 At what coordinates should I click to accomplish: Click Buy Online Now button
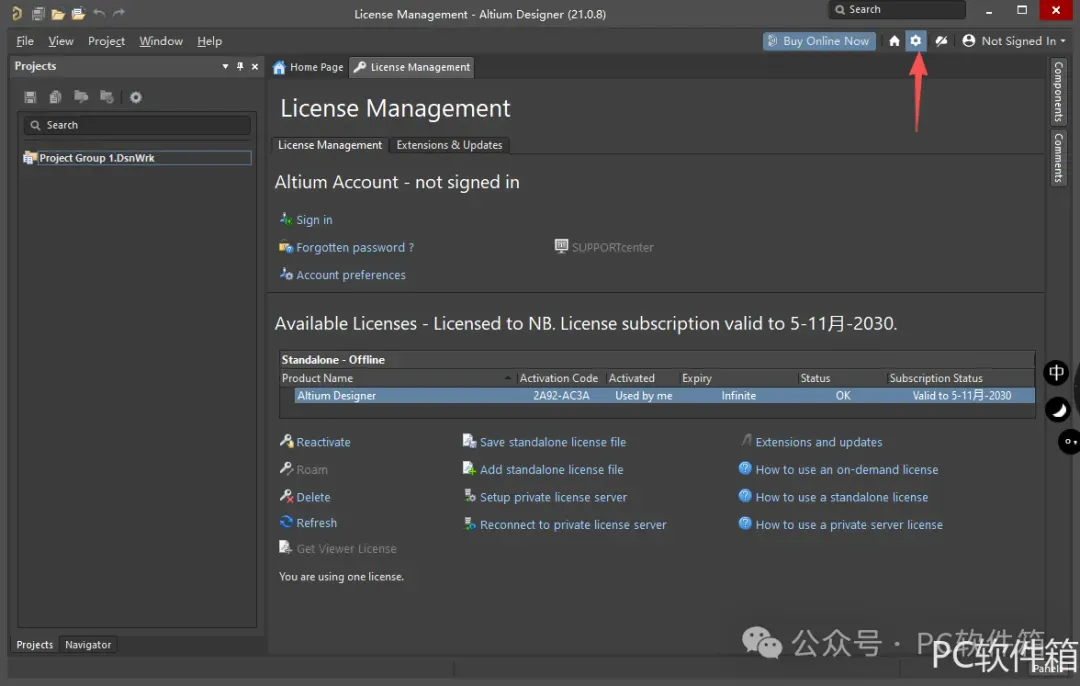click(x=819, y=41)
